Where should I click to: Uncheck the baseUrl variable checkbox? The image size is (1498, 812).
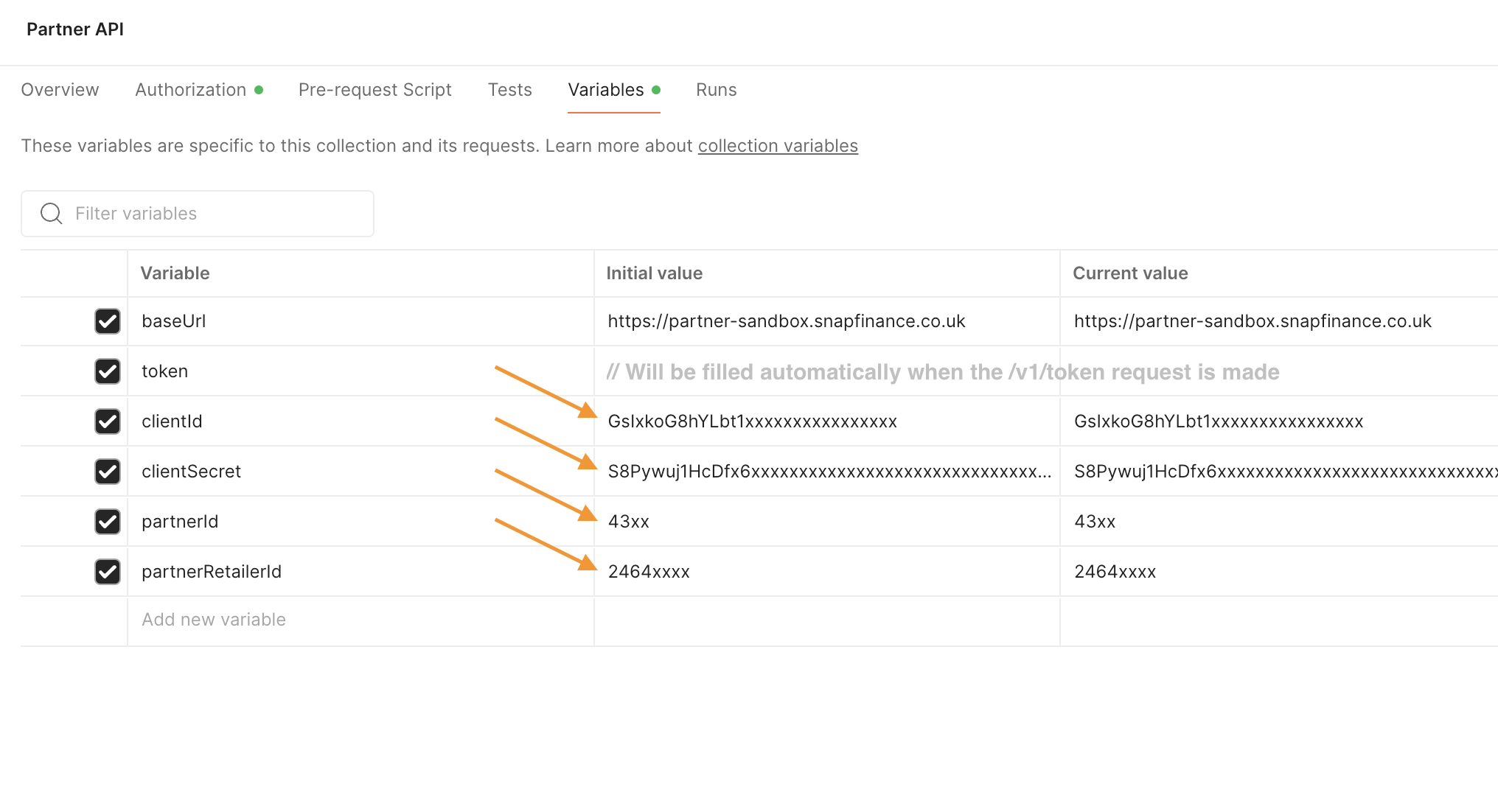(x=108, y=321)
